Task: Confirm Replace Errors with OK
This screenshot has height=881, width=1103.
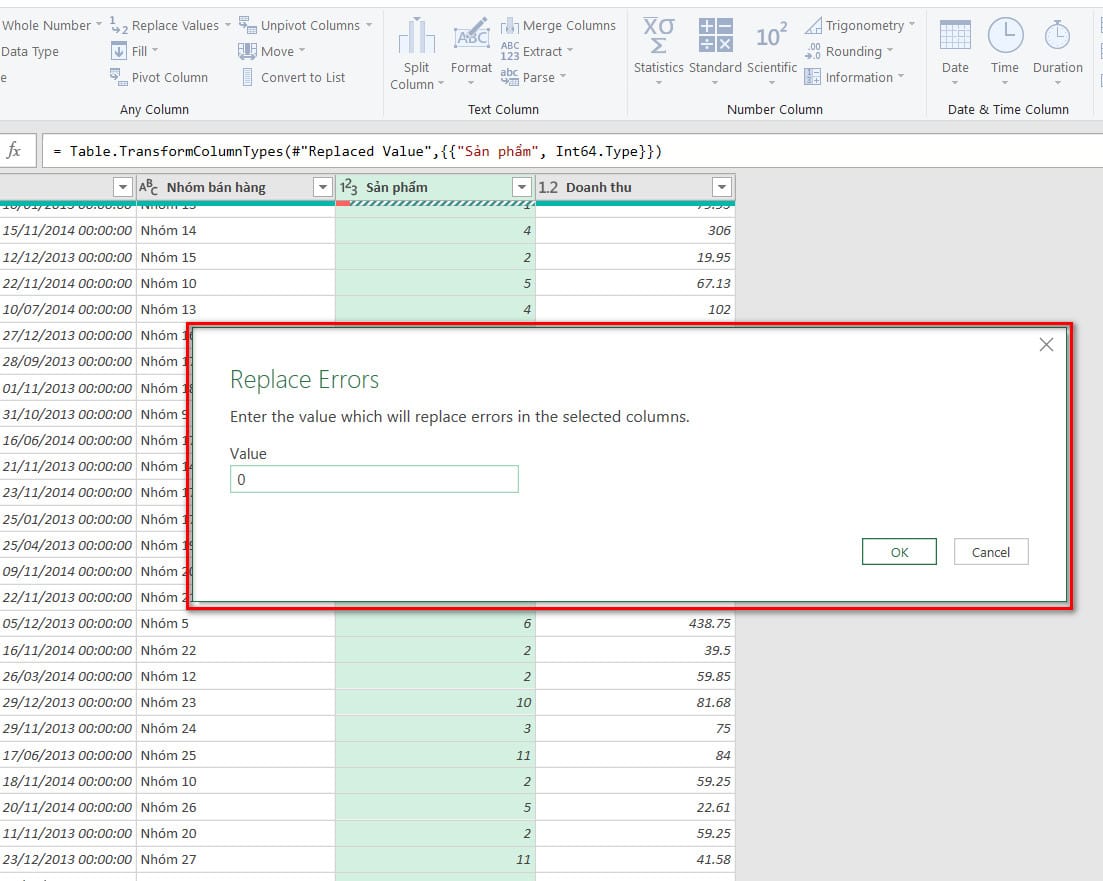Action: click(x=899, y=552)
